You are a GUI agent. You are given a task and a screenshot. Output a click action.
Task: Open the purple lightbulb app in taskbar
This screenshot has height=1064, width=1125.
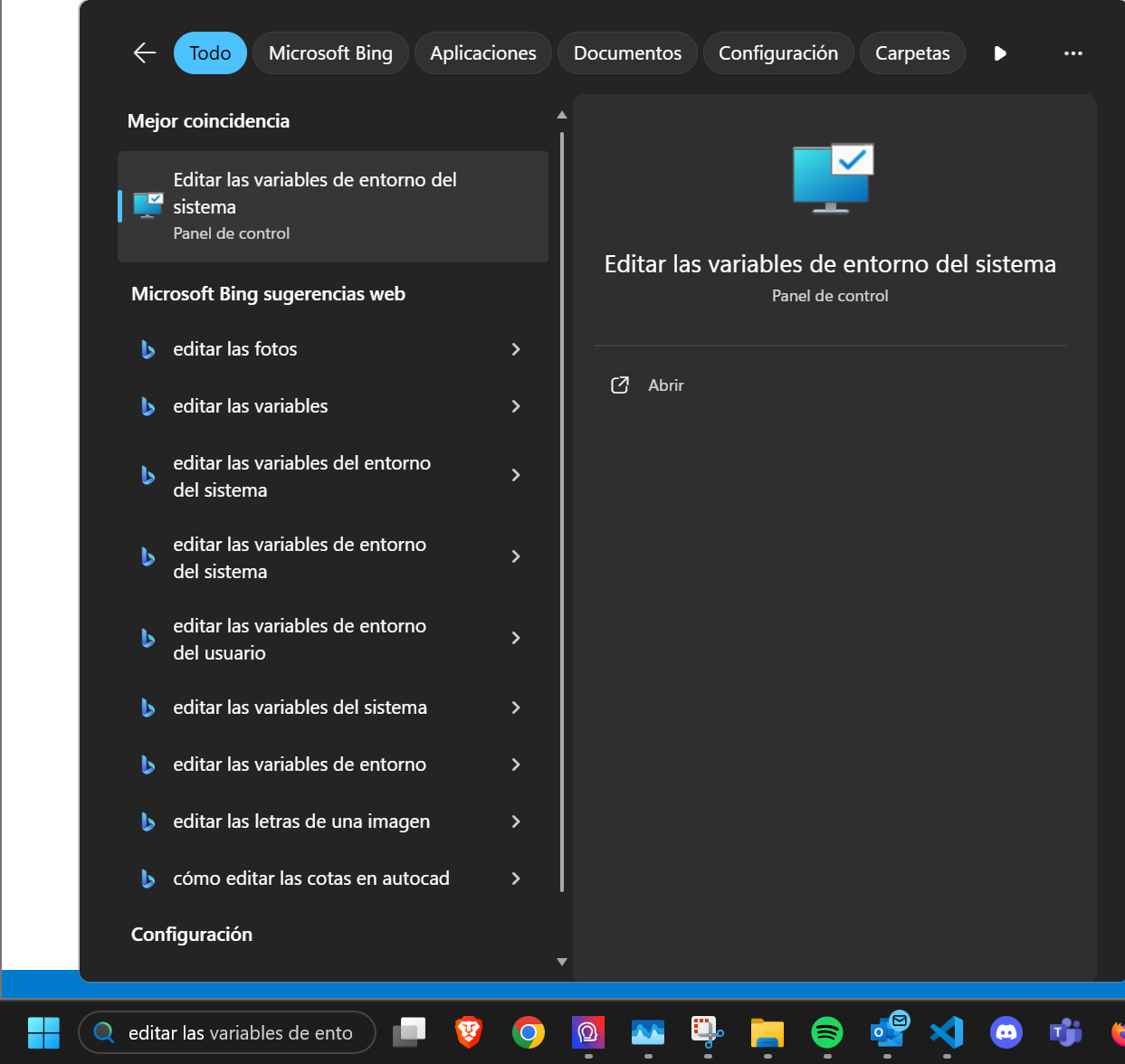pos(588,1032)
